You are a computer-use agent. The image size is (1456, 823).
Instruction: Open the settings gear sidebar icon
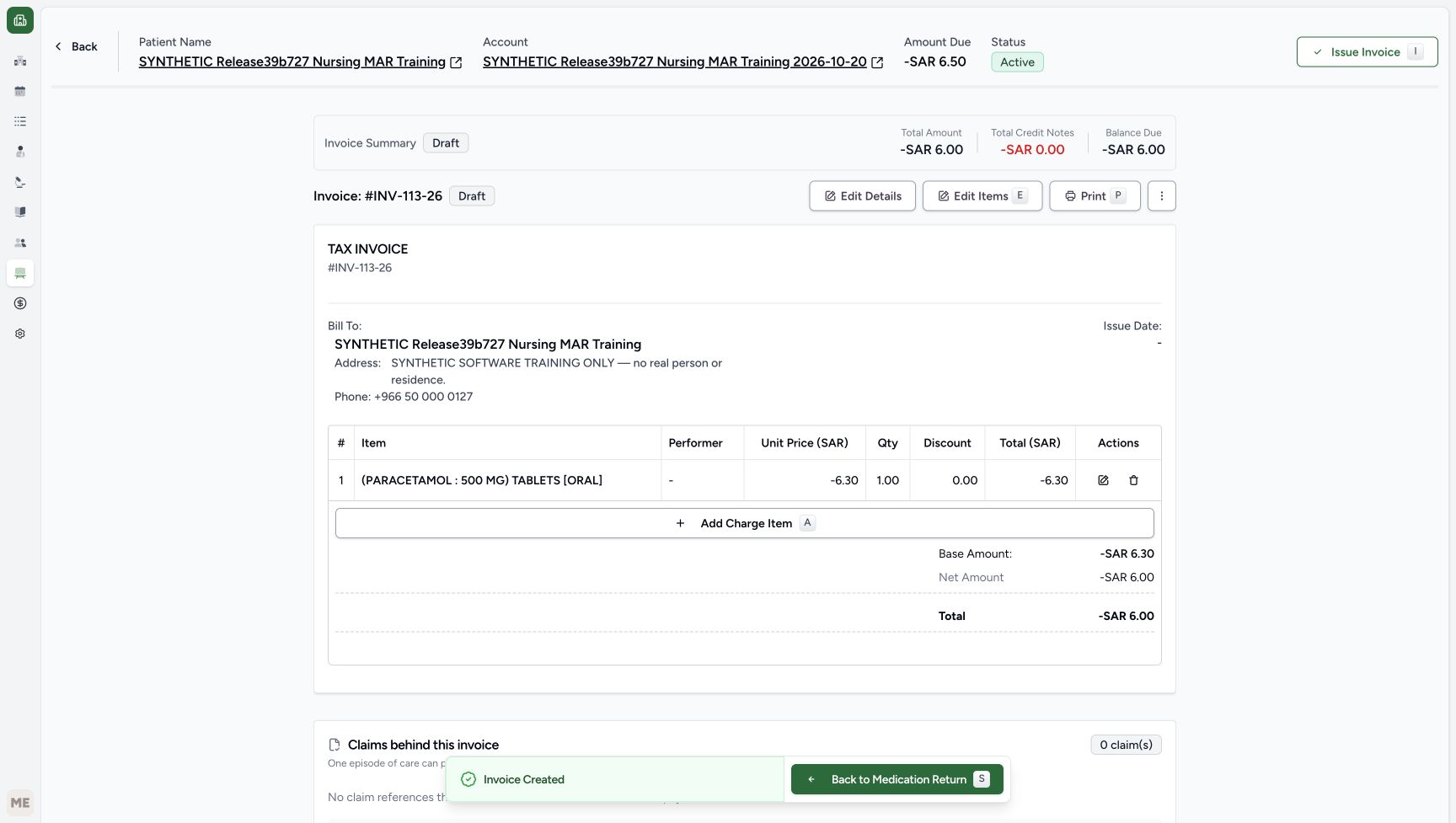coord(20,334)
